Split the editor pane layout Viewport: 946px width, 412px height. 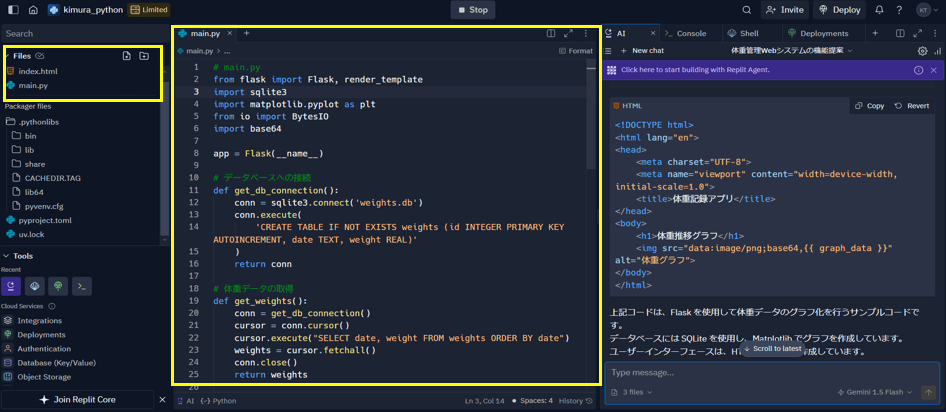coord(551,34)
